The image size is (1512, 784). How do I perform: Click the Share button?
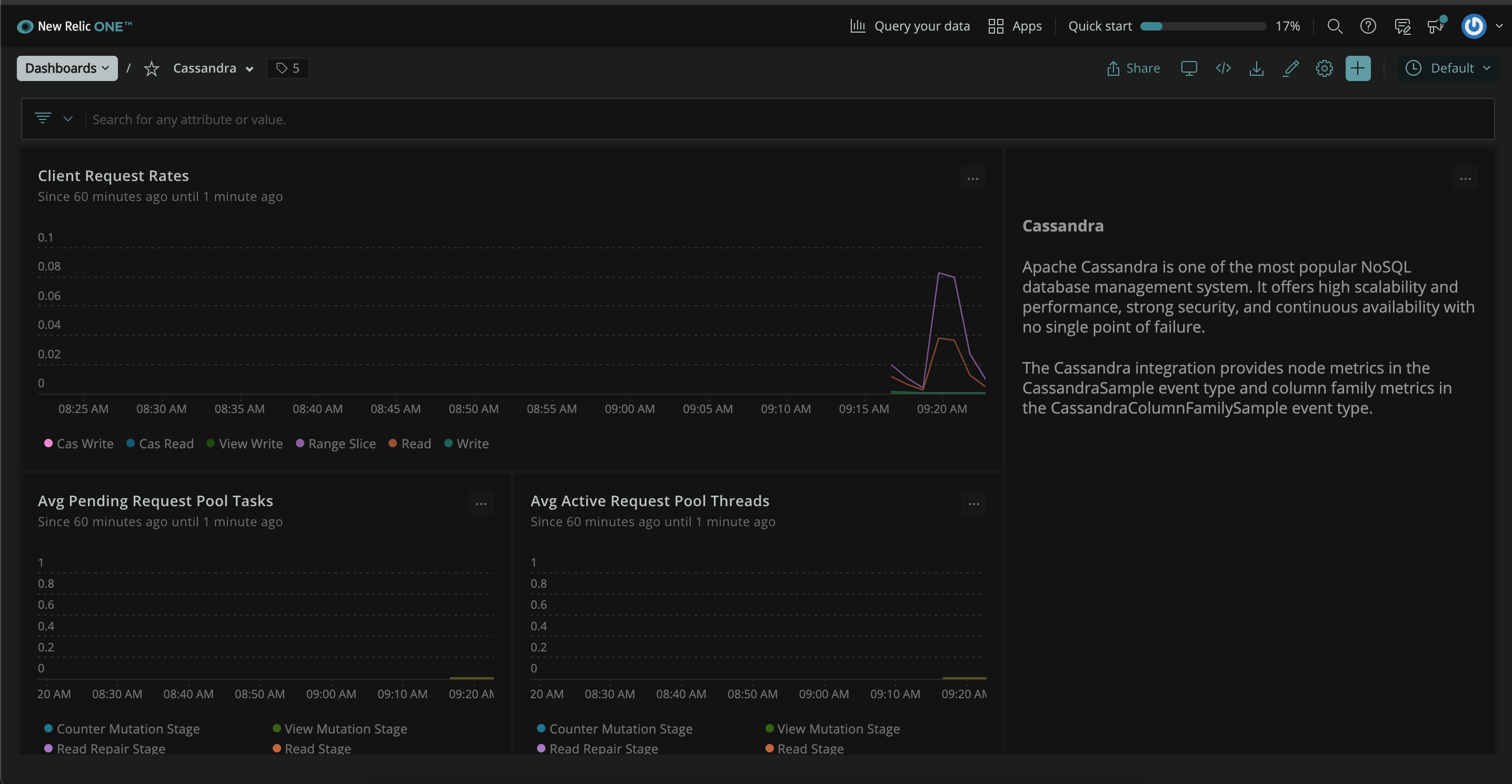click(1133, 68)
